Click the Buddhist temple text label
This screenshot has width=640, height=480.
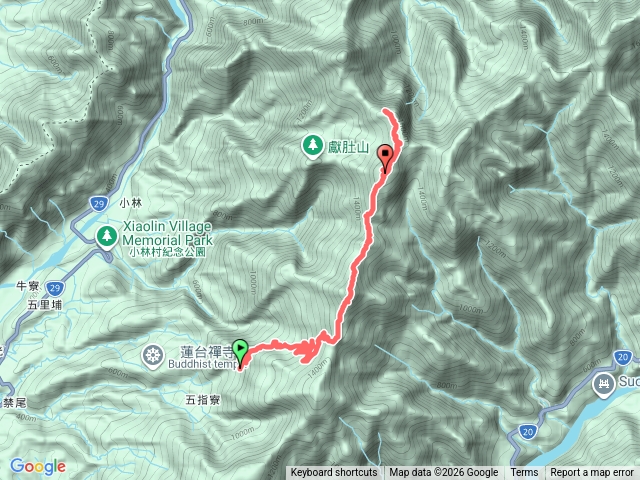(x=201, y=364)
